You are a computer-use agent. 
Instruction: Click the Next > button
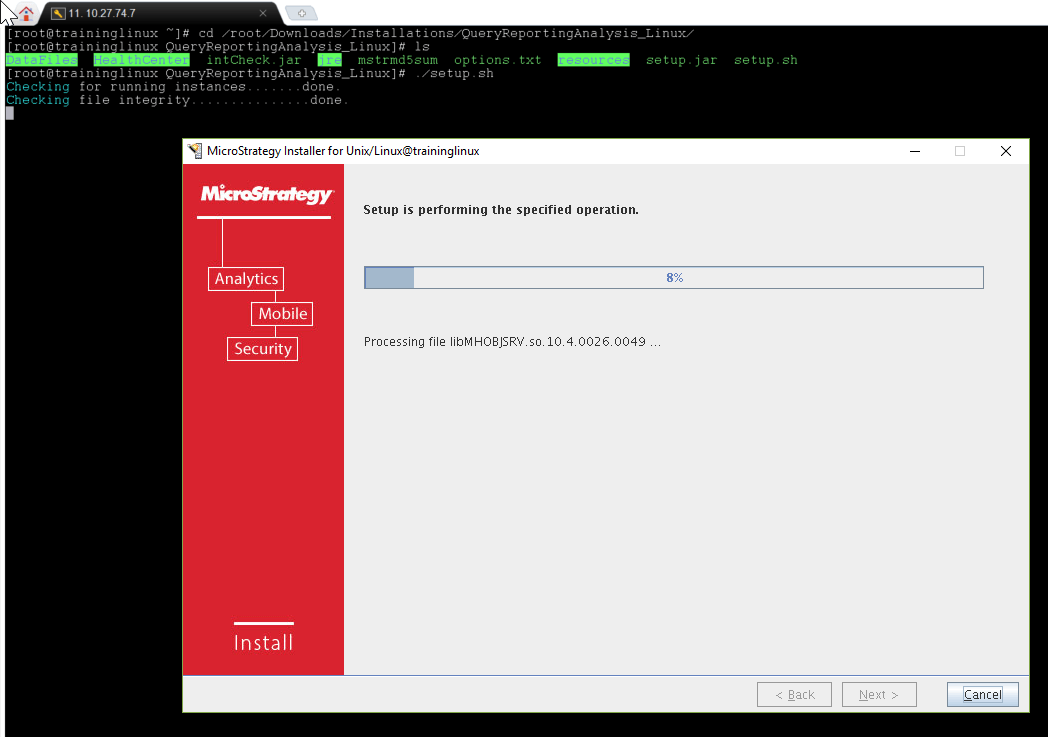point(879,694)
